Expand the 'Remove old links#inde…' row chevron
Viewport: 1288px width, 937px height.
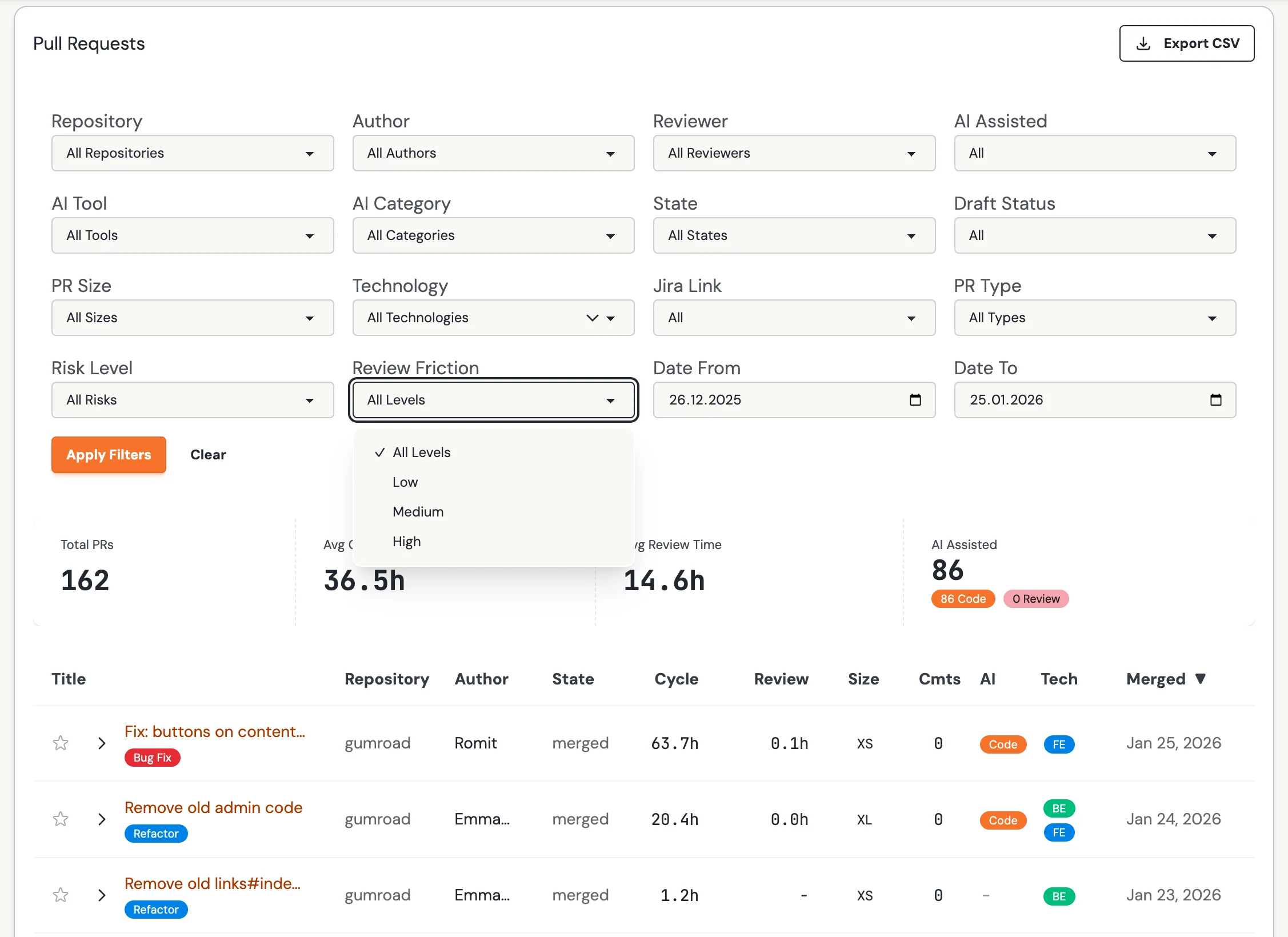(x=102, y=895)
